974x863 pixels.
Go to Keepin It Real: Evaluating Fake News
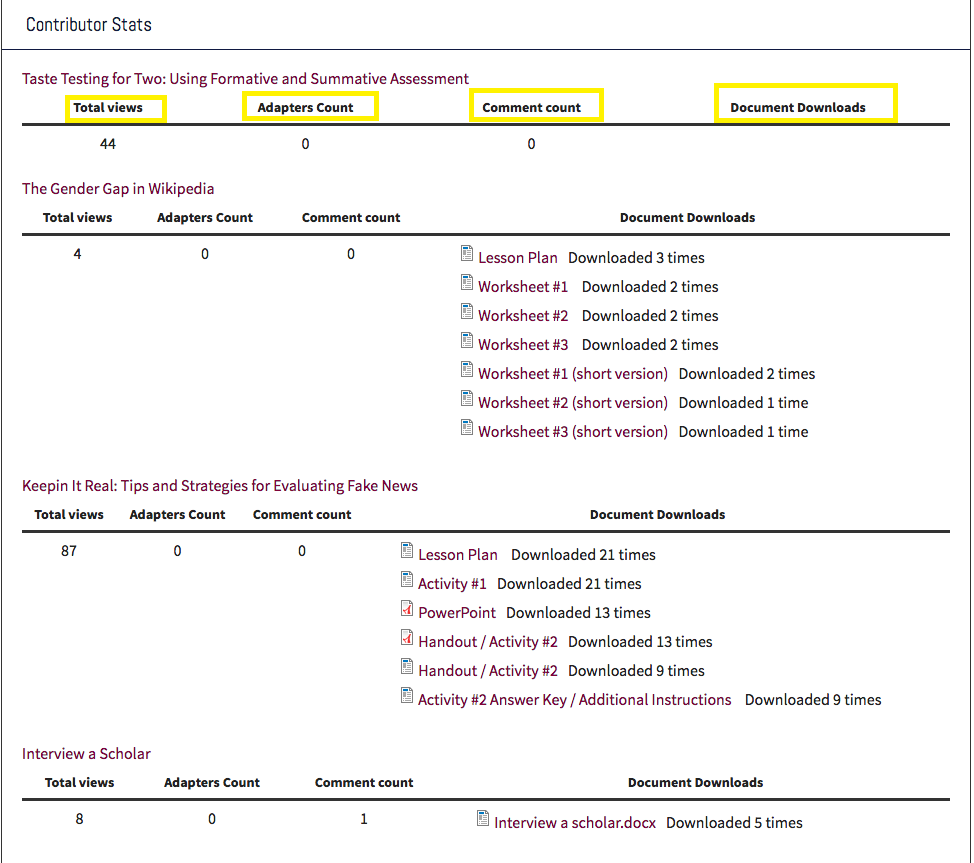coord(220,486)
